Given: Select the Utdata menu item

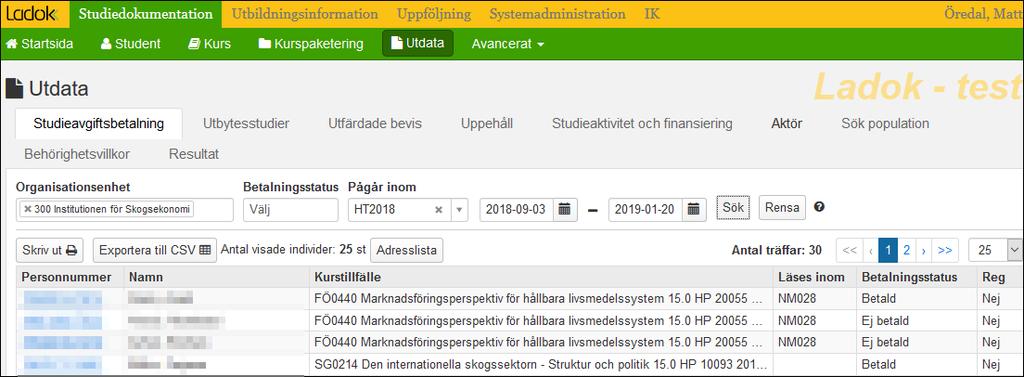Looking at the screenshot, I should pos(417,43).
